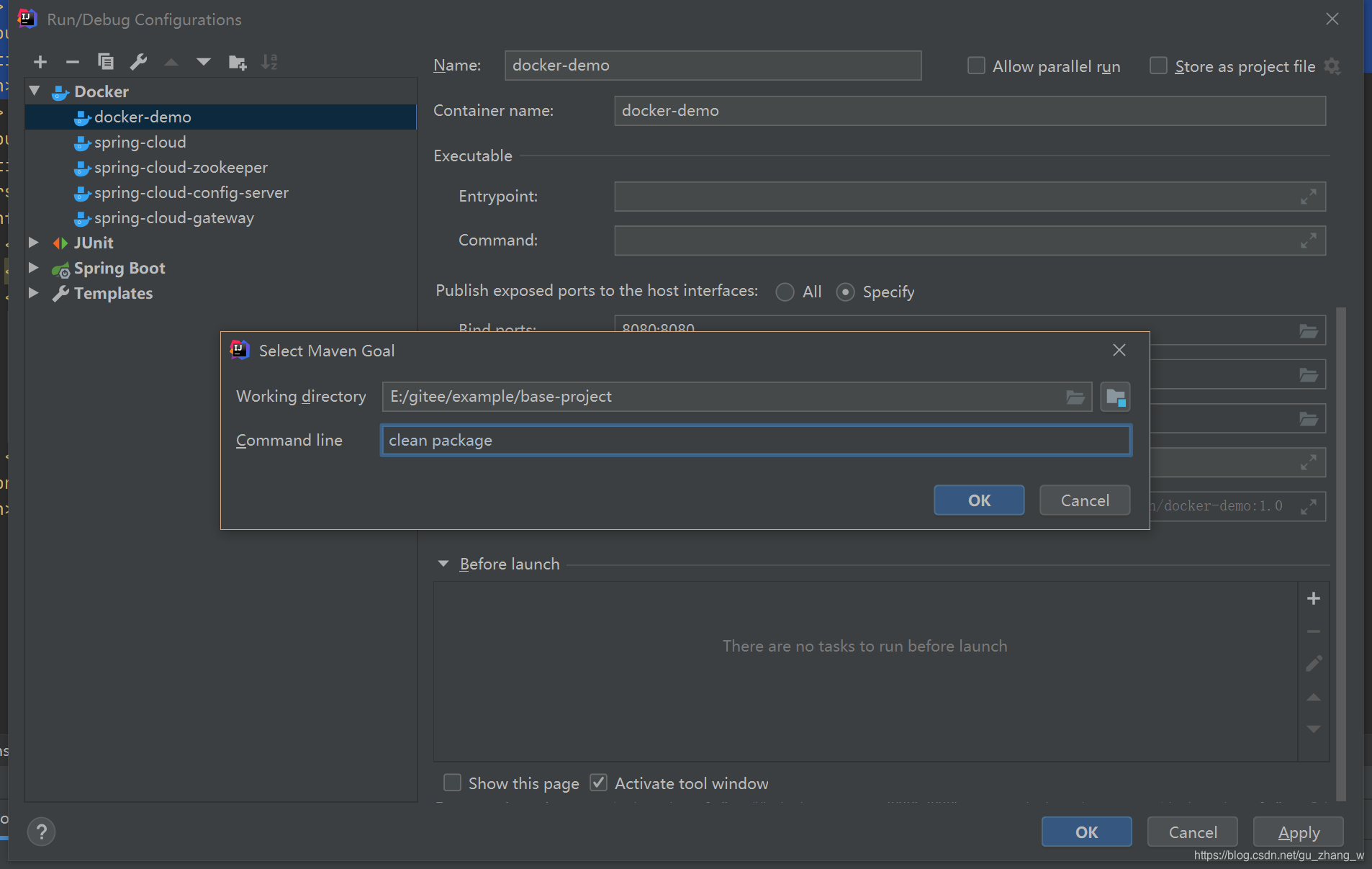This screenshot has width=1372, height=869.
Task: Add new configuration with plus icon
Action: [x=40, y=62]
